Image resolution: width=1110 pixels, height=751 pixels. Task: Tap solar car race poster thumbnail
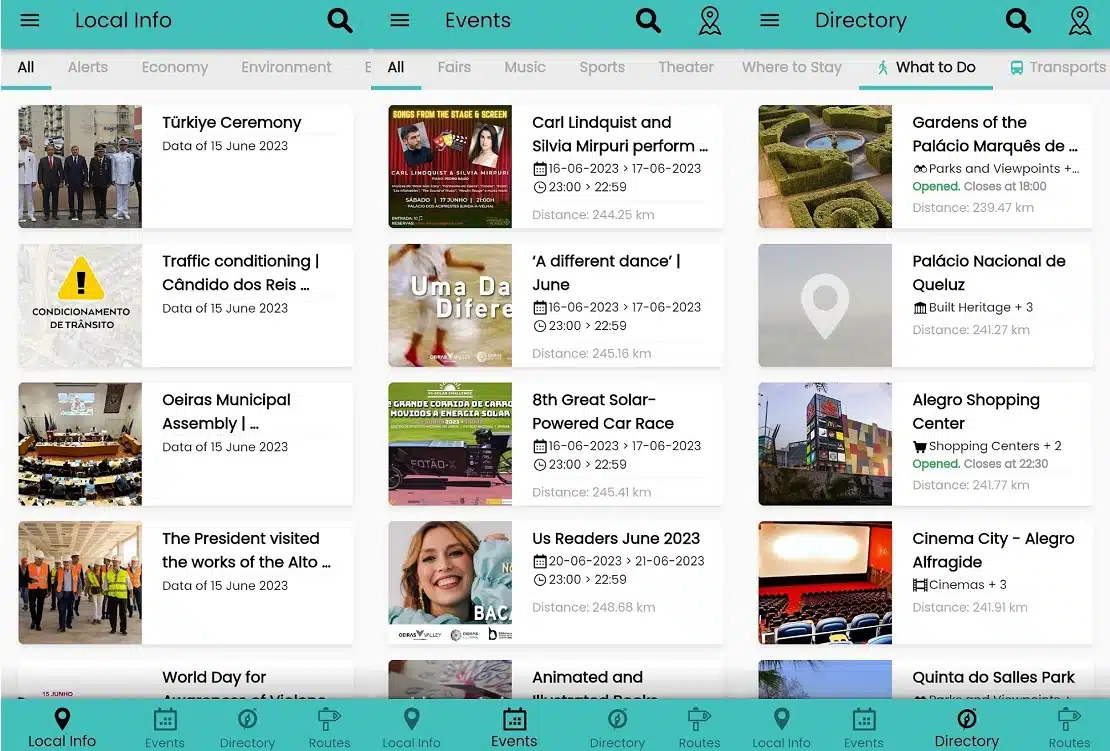click(450, 444)
